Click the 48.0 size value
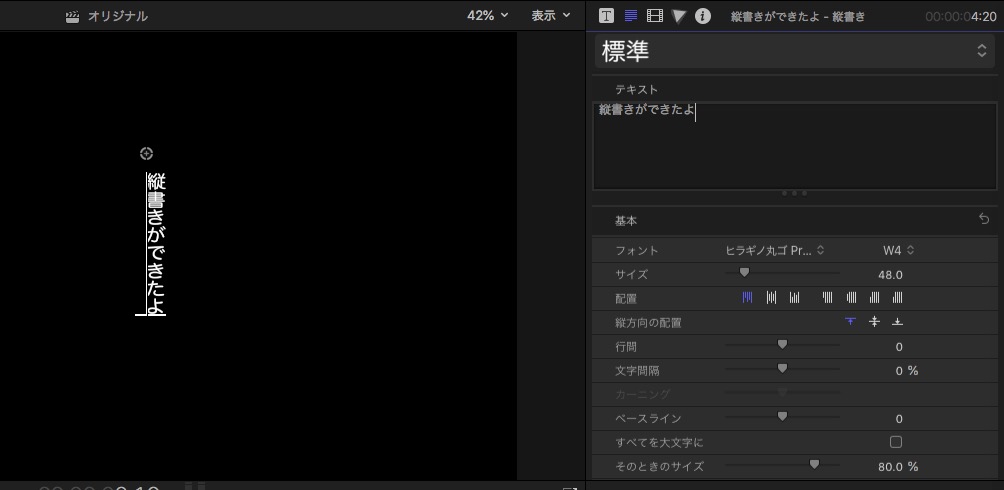The width and height of the screenshot is (1004, 490). tap(890, 275)
